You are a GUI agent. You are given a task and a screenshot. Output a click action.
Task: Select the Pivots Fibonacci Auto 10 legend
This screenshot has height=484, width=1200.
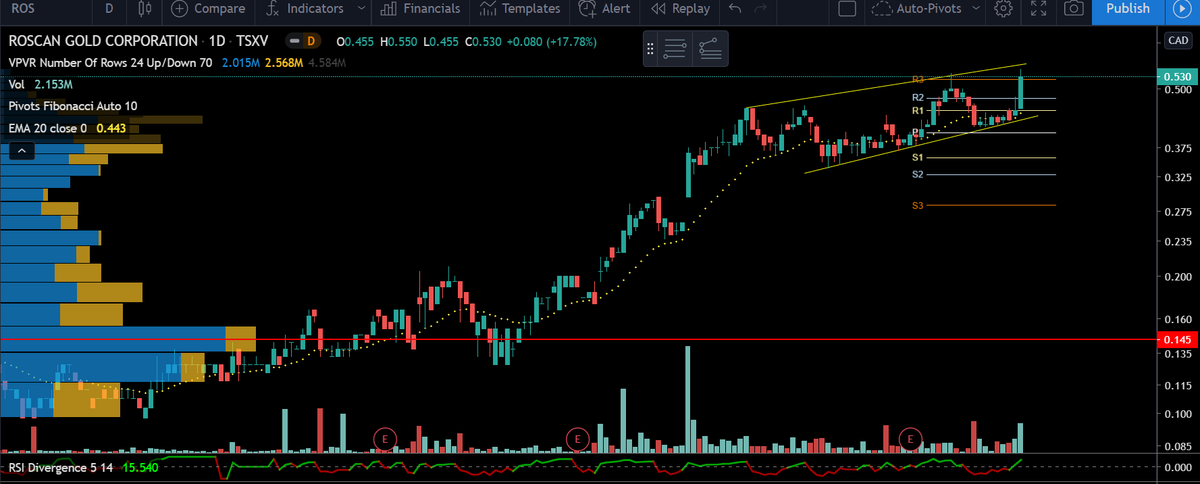pos(73,106)
